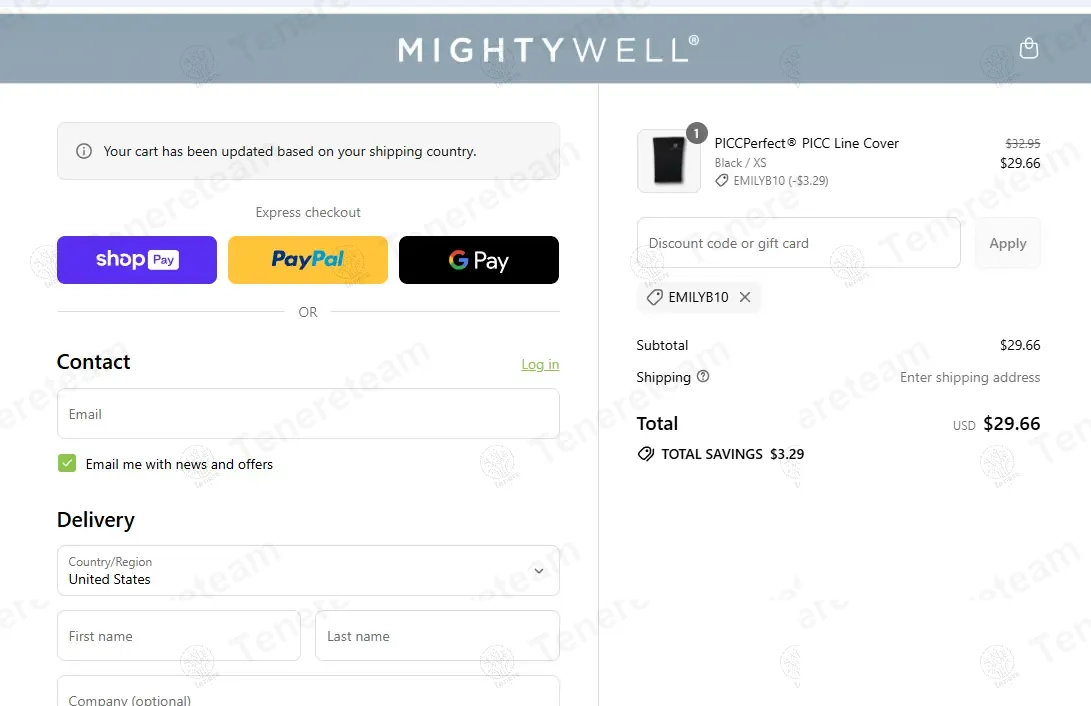This screenshot has height=706, width=1091.
Task: Click the info icon in cart notice
Action: pos(83,151)
